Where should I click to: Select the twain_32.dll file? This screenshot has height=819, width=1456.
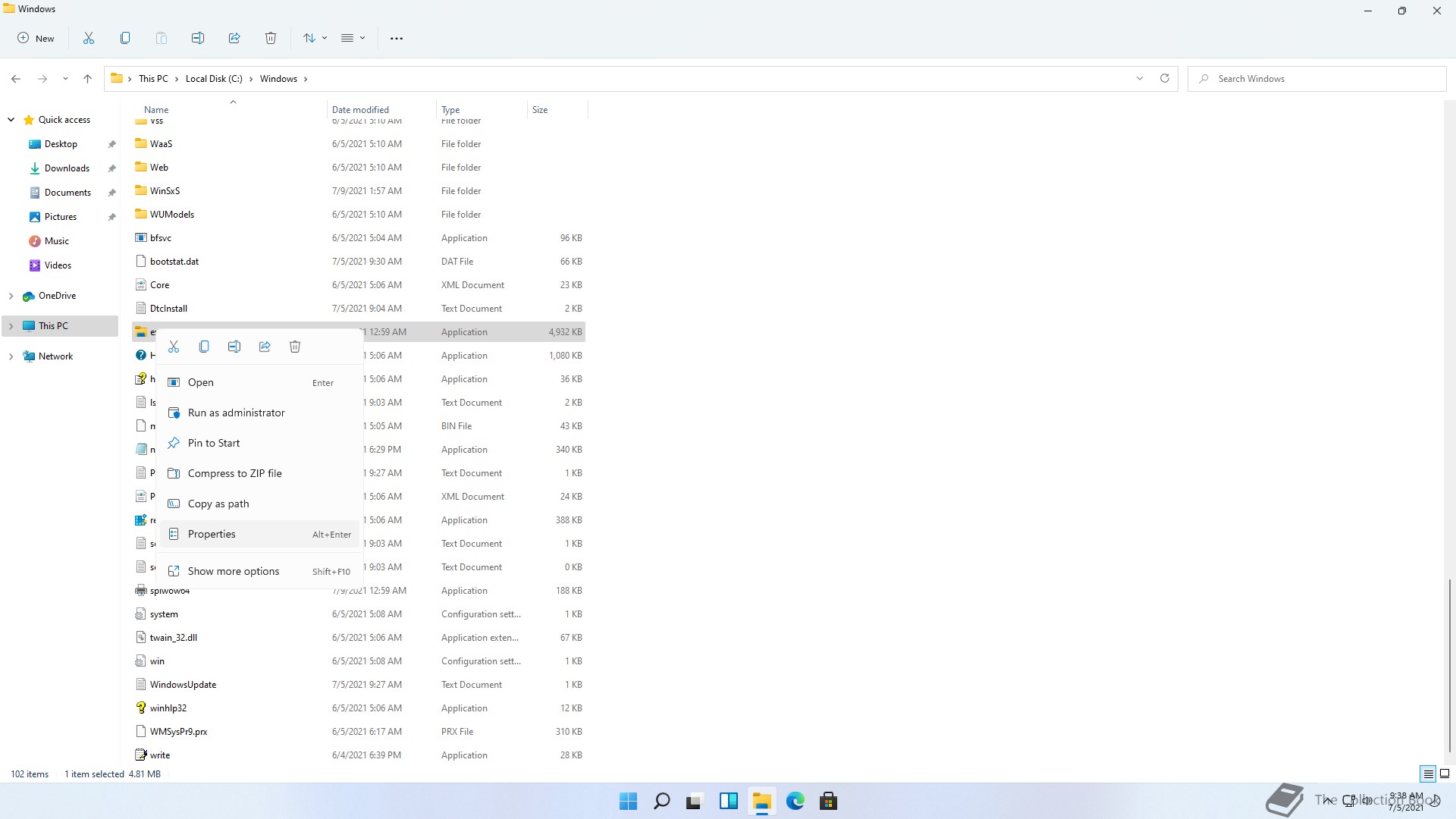359,638
